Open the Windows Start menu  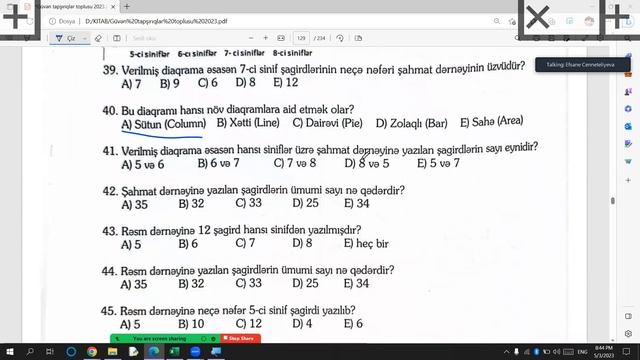click(x=9, y=351)
